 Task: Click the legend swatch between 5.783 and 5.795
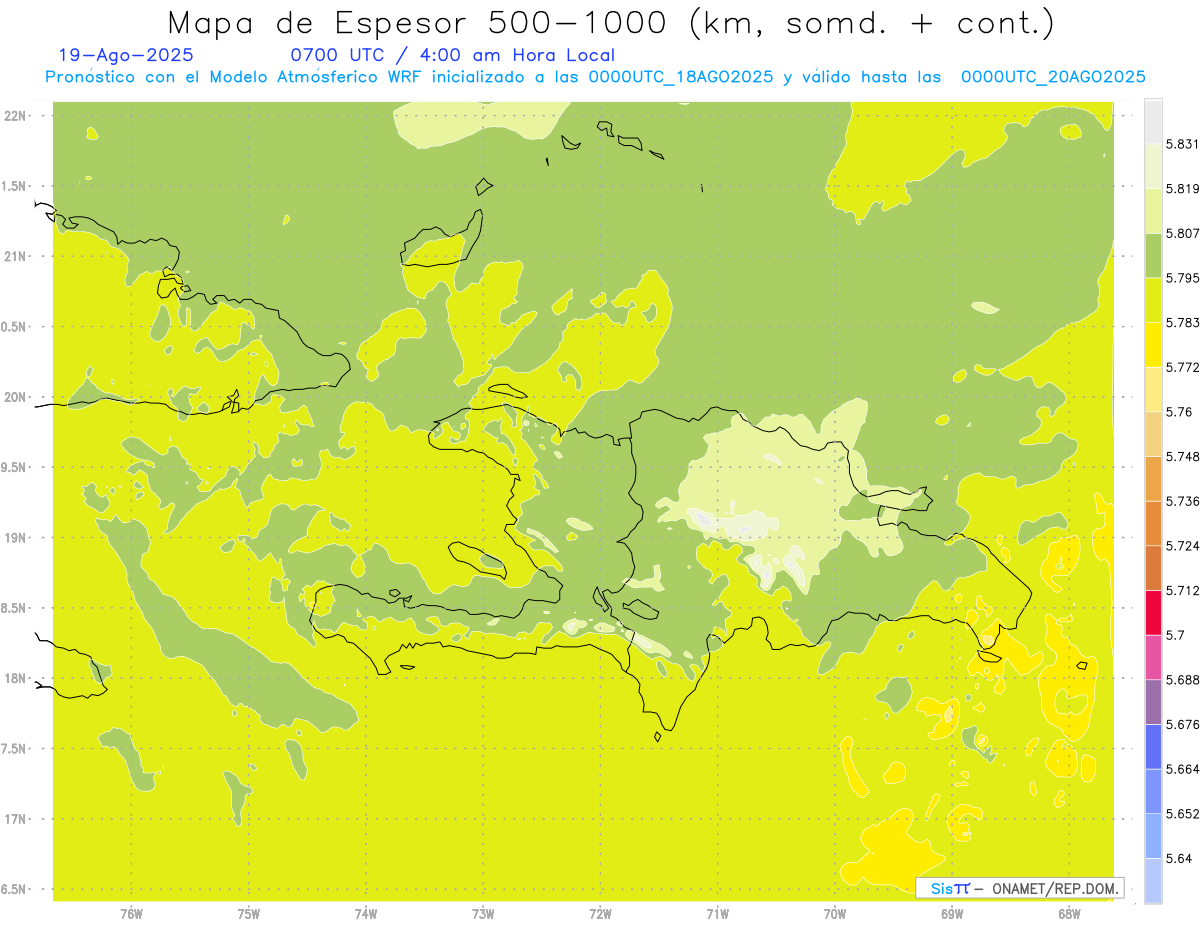coord(1153,300)
